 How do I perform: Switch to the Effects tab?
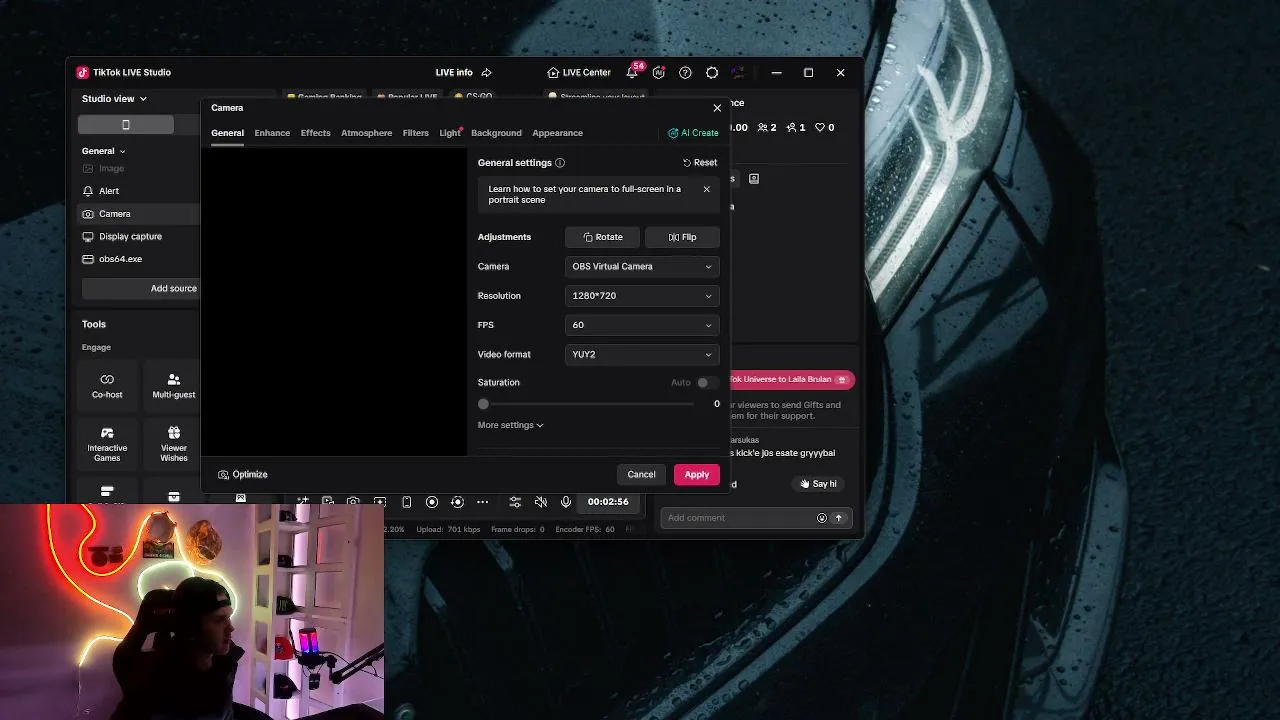[315, 133]
